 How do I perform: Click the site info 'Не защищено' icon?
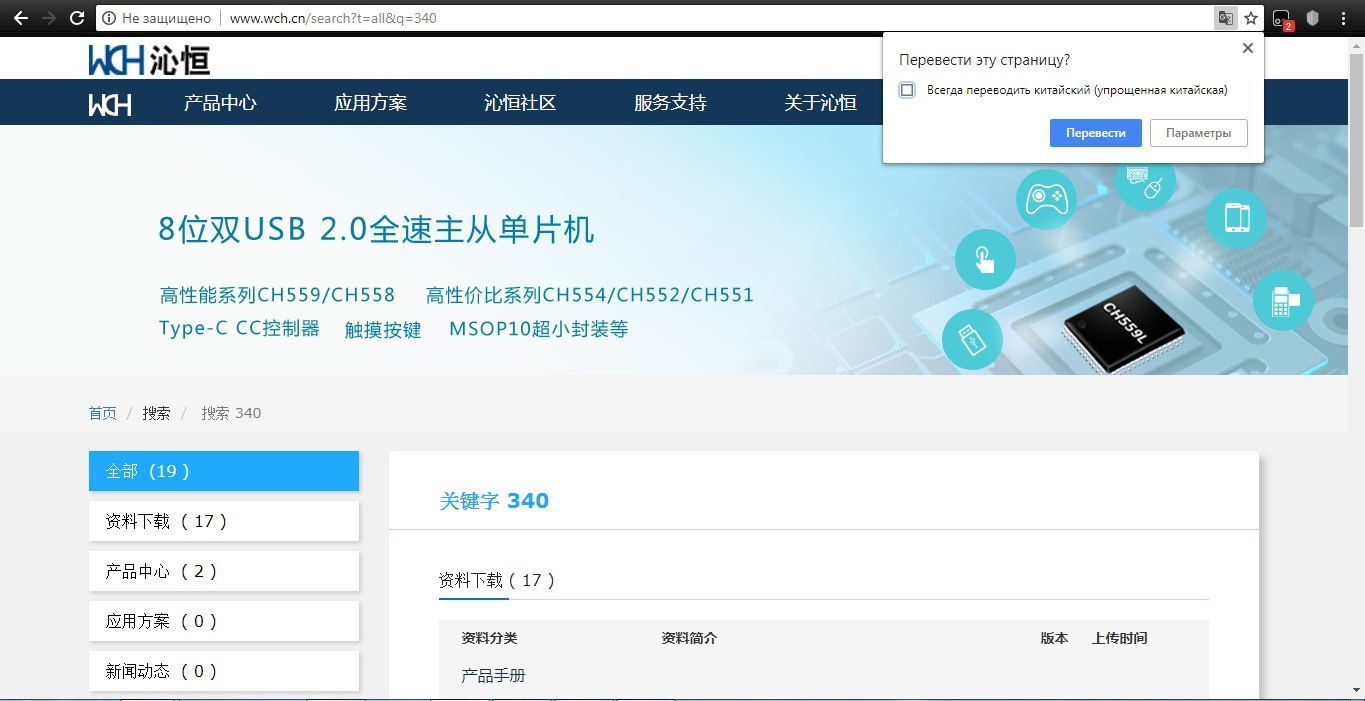[109, 18]
